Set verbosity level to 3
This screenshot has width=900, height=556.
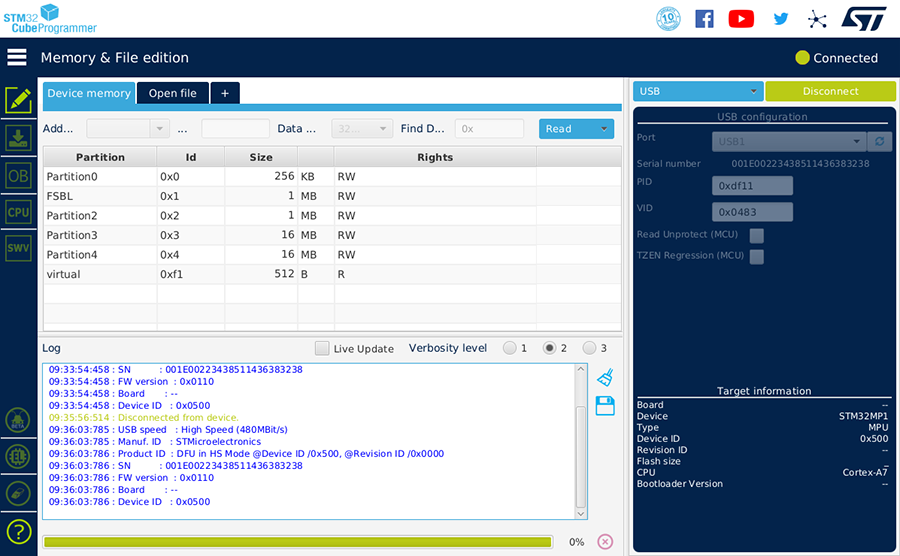[589, 348]
